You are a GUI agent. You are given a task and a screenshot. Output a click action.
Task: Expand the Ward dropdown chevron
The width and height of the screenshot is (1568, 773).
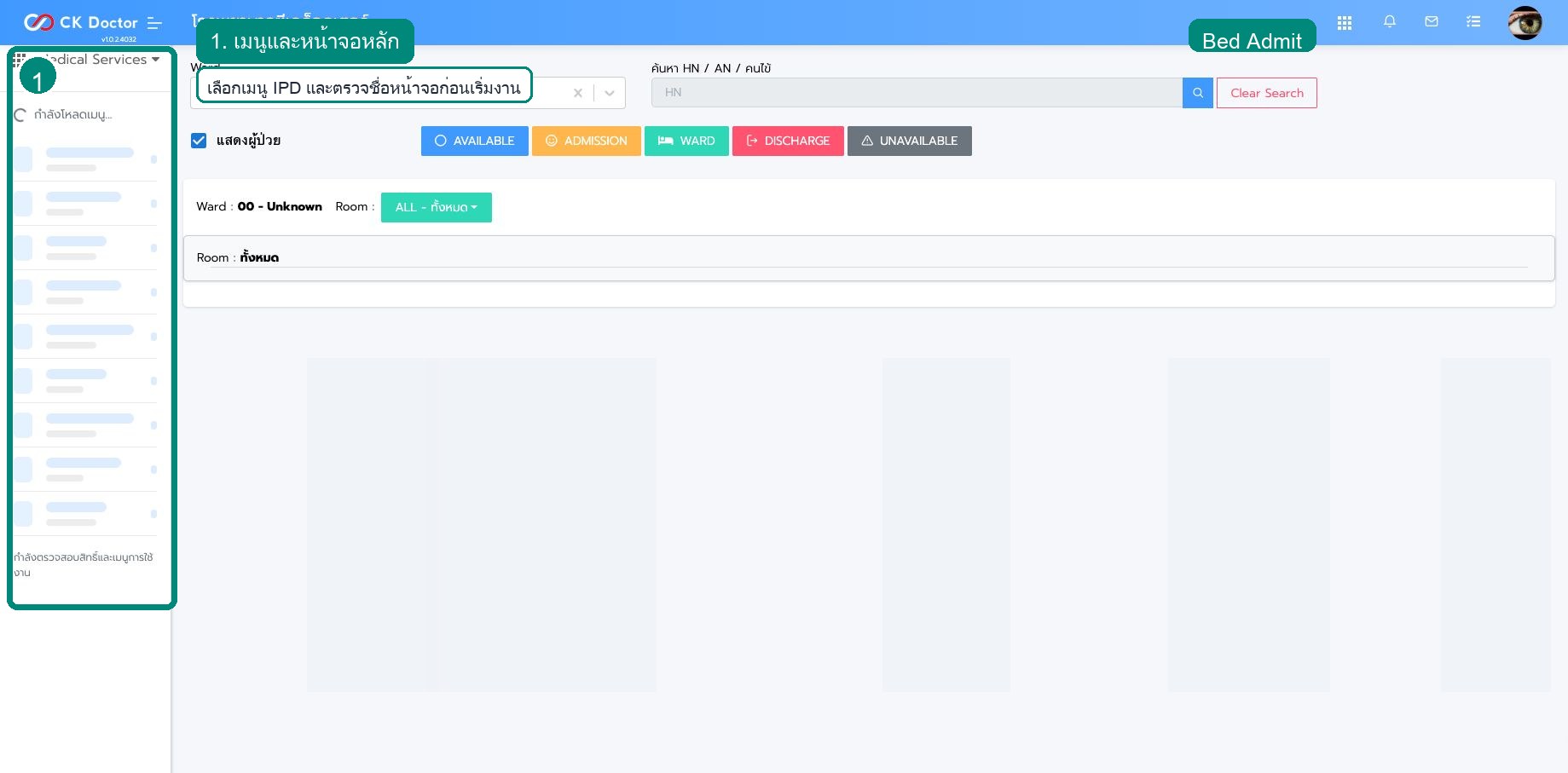[610, 93]
